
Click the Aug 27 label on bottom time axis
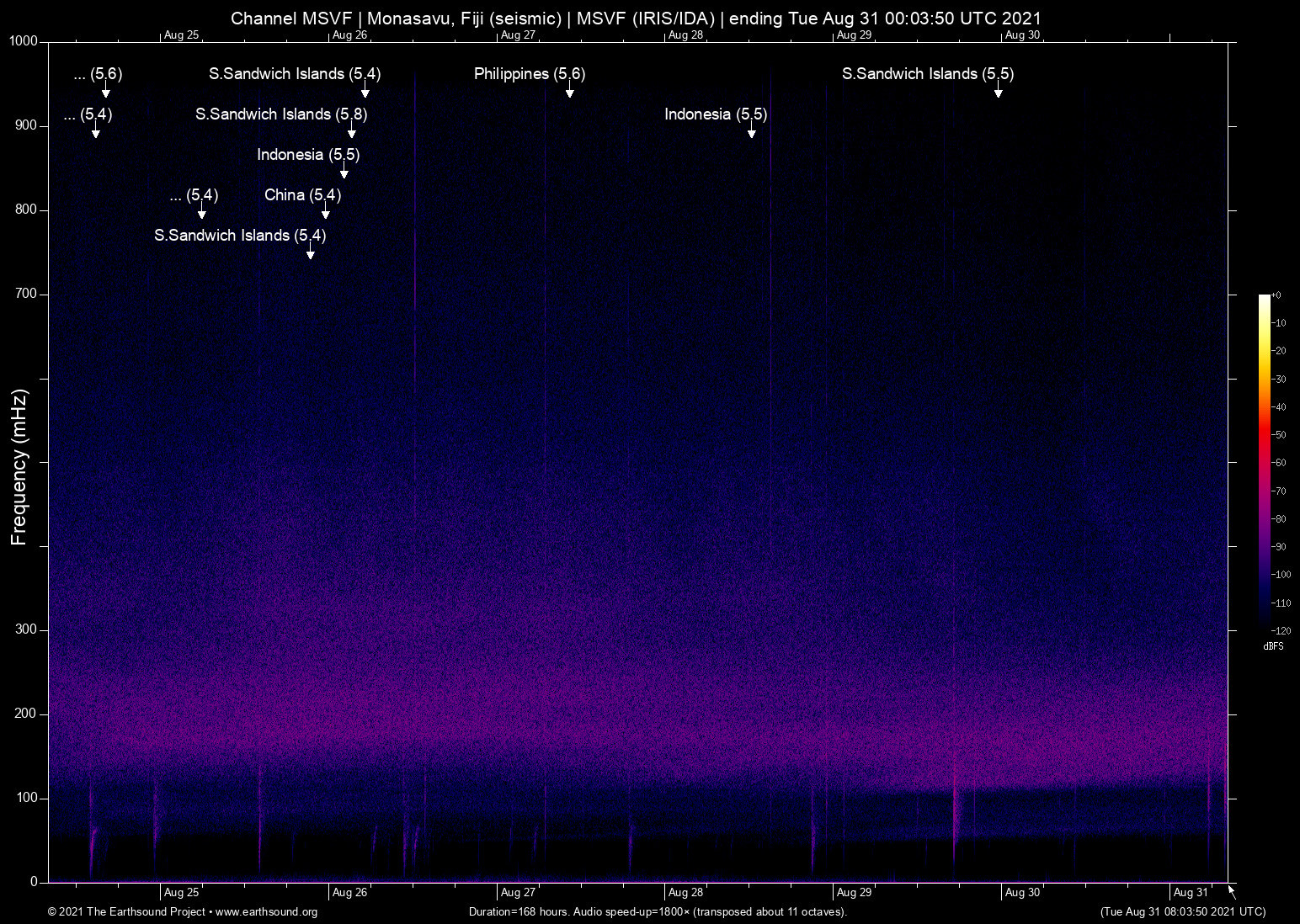point(518,892)
